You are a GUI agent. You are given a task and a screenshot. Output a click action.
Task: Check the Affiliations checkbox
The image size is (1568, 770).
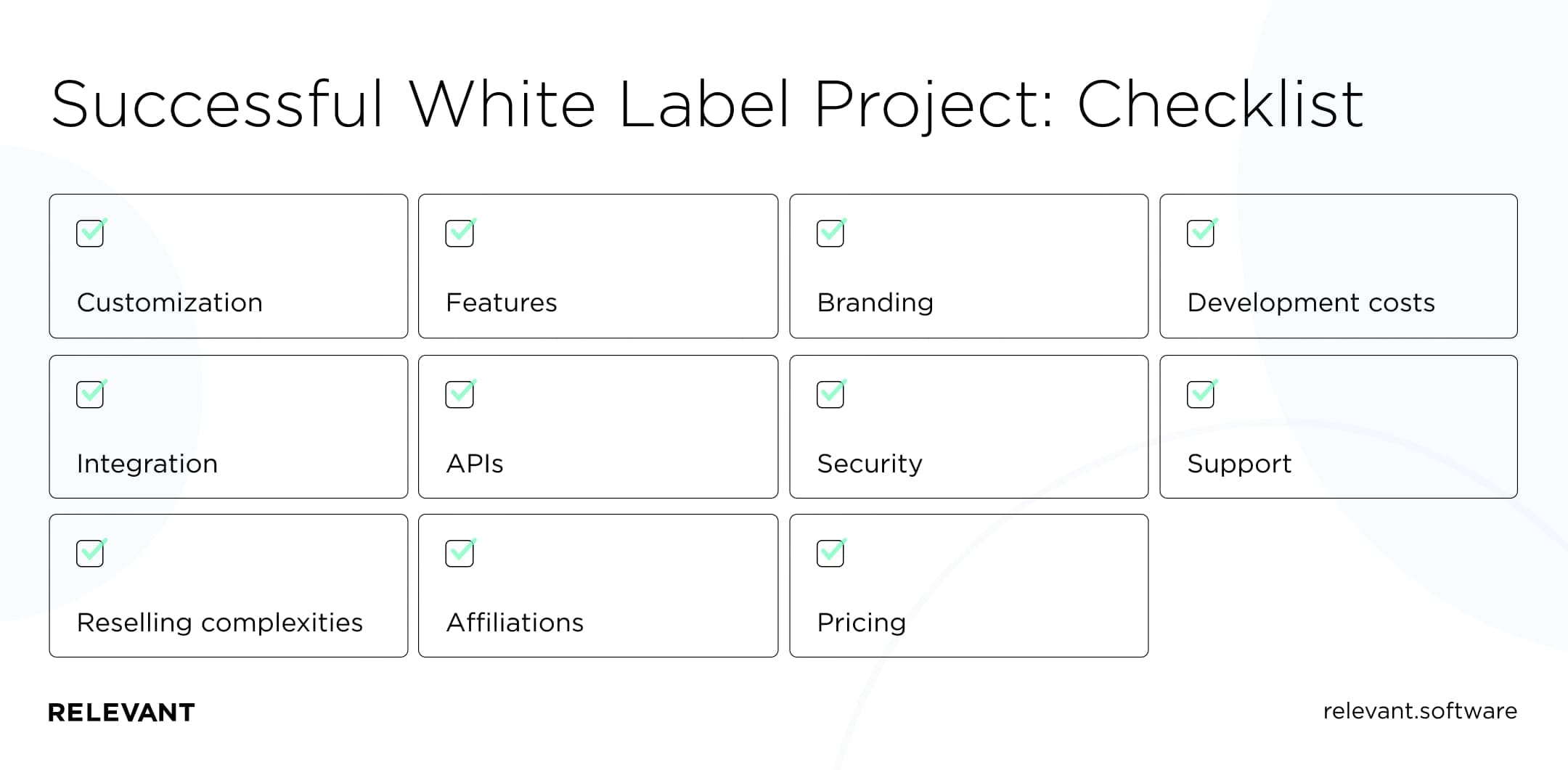click(x=460, y=553)
